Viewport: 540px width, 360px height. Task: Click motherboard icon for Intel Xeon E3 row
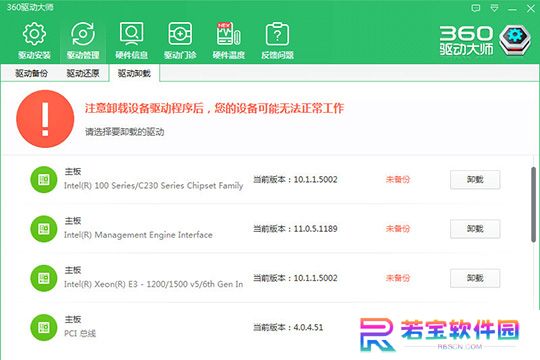[x=44, y=278]
